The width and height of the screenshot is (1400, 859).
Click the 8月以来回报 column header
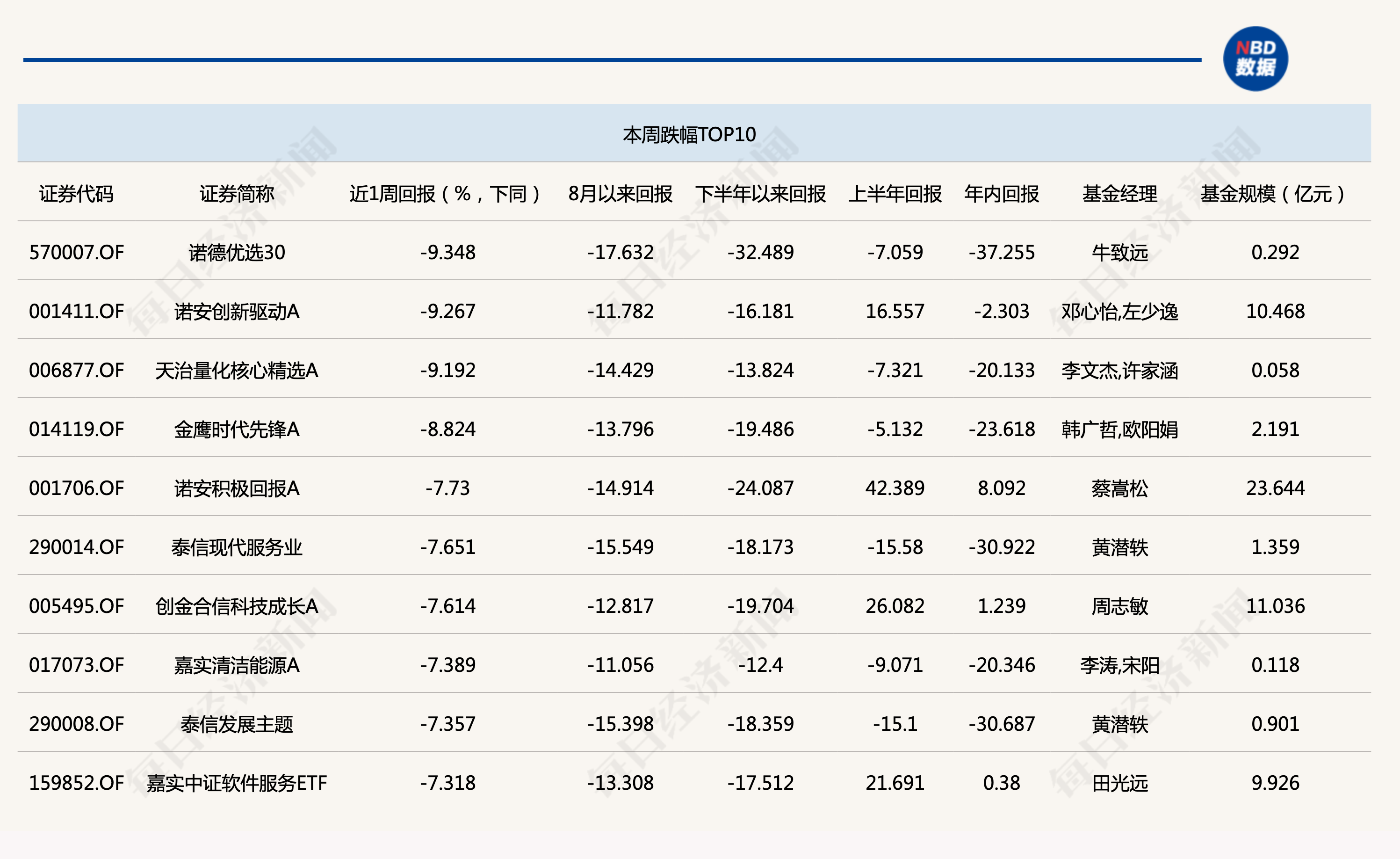coord(620,194)
